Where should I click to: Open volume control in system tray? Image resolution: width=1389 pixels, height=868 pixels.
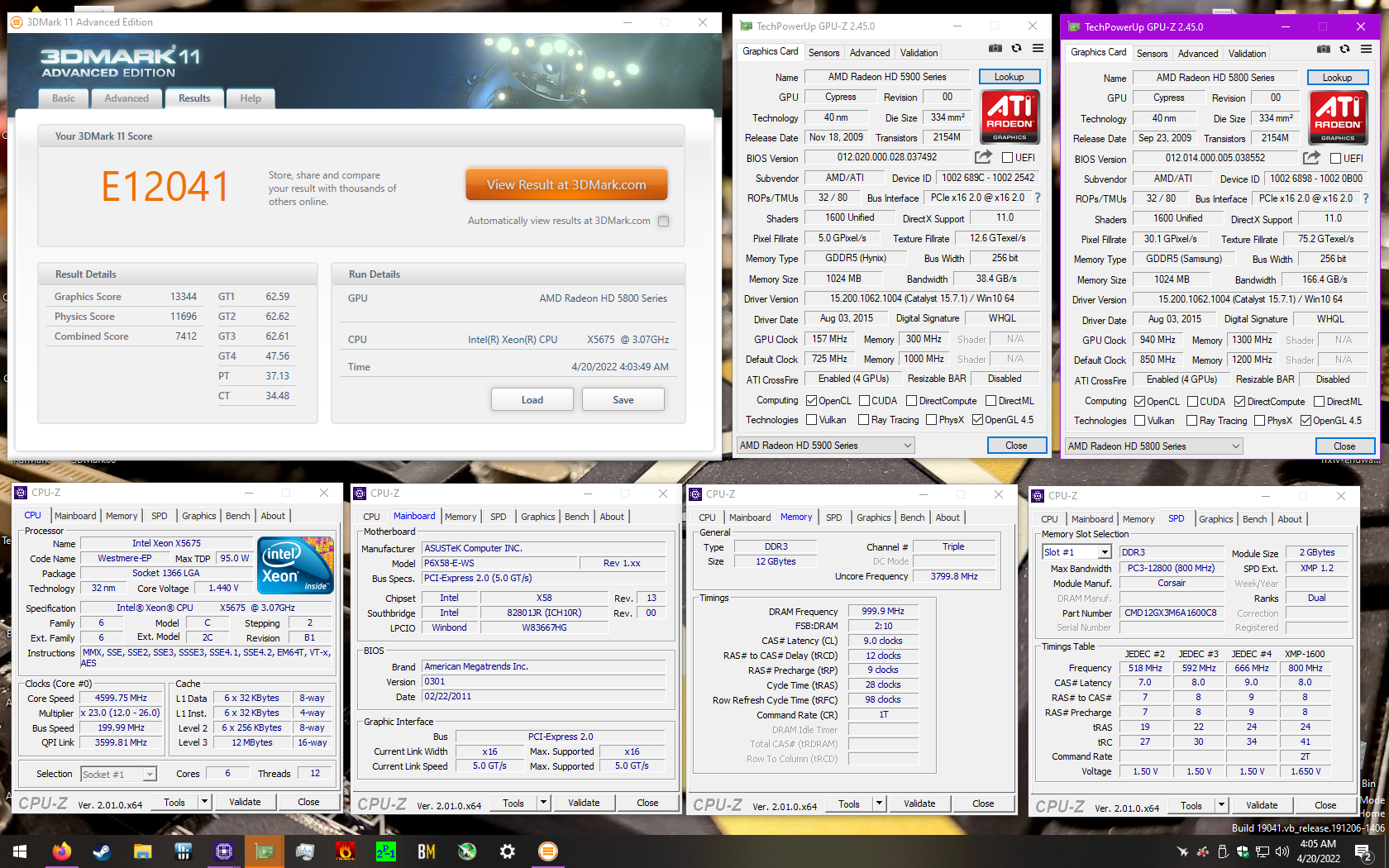tap(1282, 851)
